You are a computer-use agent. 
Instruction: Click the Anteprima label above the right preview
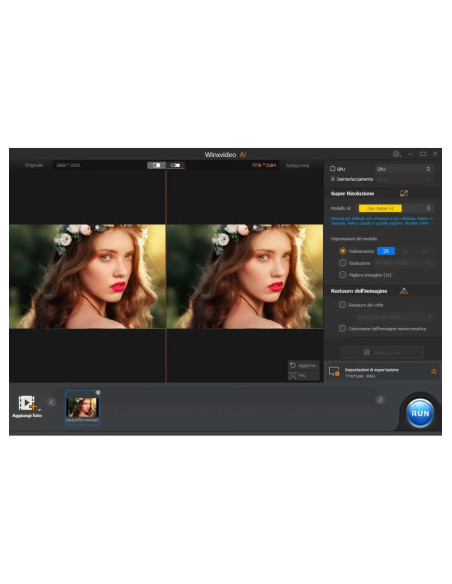(297, 165)
